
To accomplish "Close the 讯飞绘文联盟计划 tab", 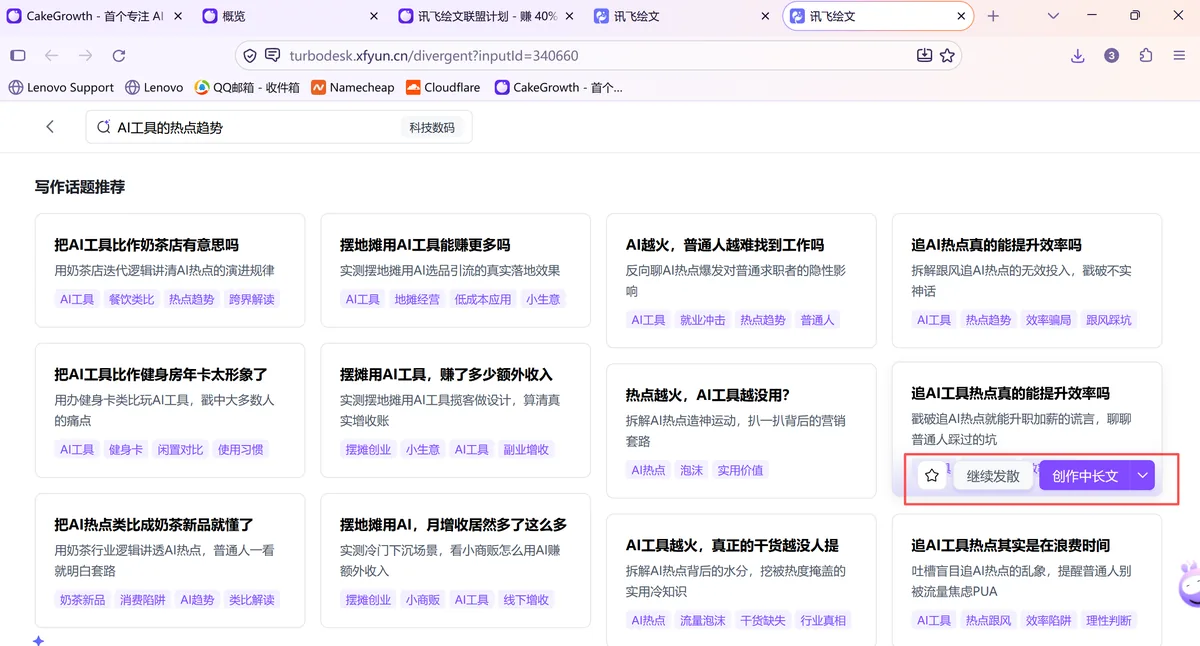I will (x=569, y=16).
